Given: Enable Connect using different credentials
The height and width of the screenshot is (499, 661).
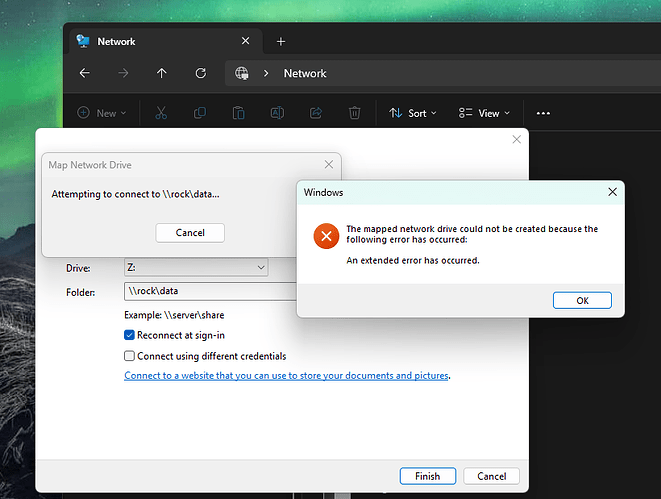Looking at the screenshot, I should coord(129,356).
